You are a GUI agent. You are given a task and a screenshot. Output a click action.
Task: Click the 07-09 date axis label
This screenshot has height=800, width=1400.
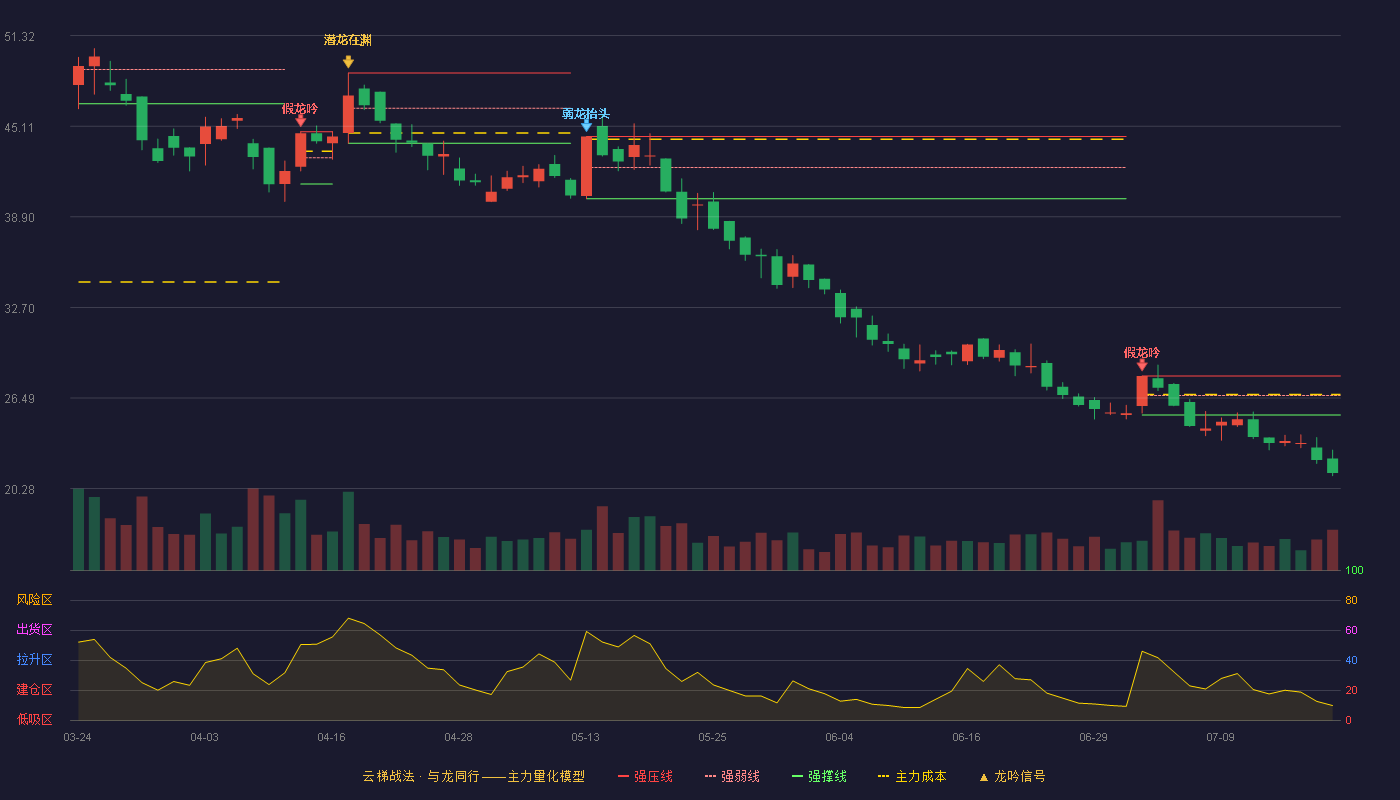coord(1220,737)
